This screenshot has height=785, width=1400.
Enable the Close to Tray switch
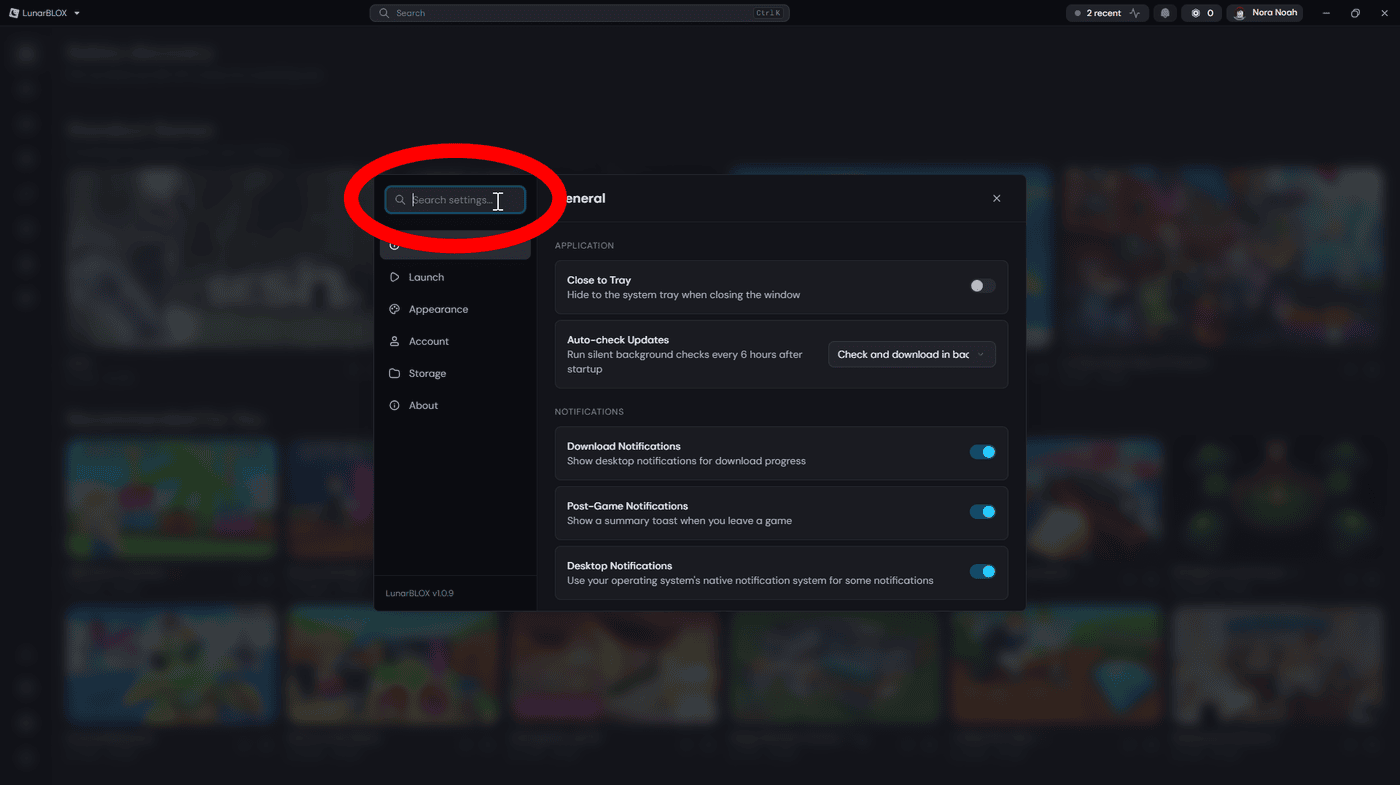[x=983, y=286]
